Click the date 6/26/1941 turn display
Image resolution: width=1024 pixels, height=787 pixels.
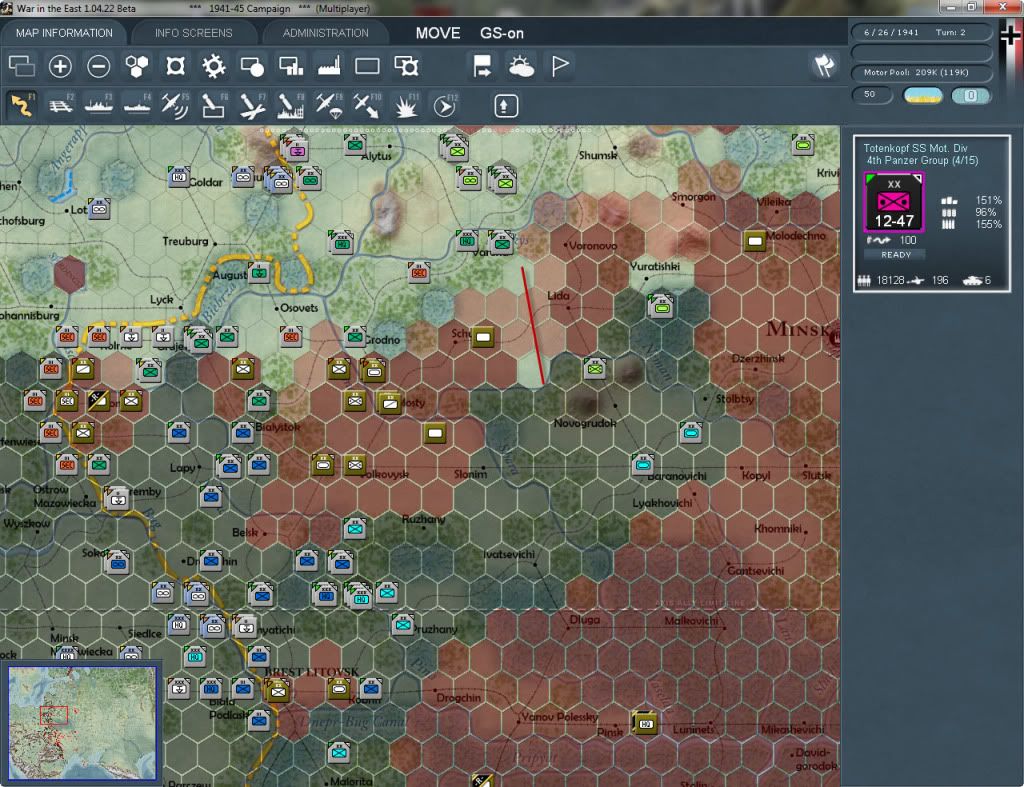click(921, 32)
